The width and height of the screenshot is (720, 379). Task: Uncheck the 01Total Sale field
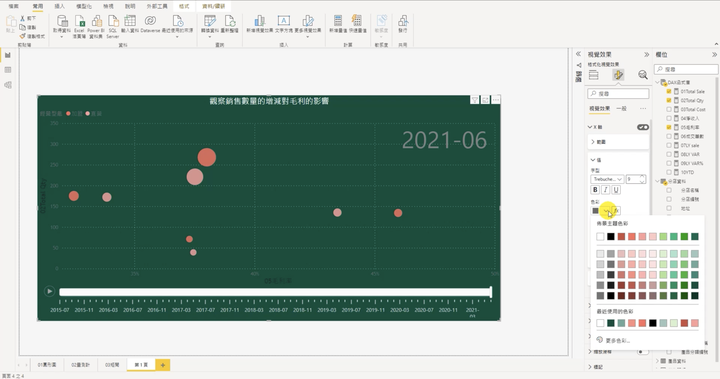(669, 91)
